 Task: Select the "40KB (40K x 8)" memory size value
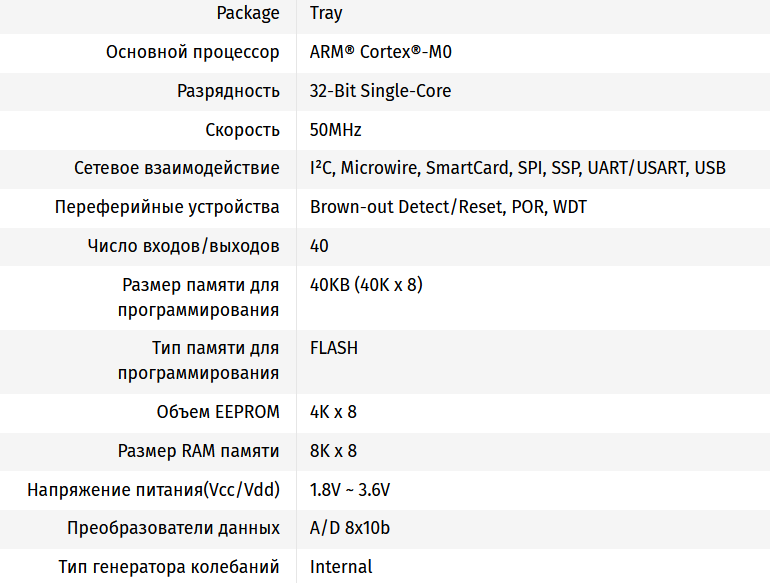(366, 285)
